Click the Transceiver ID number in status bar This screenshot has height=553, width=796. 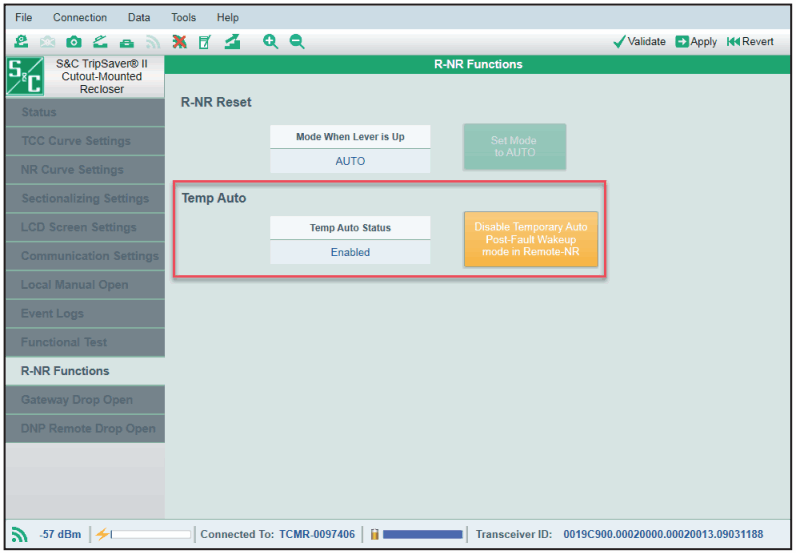click(x=663, y=534)
